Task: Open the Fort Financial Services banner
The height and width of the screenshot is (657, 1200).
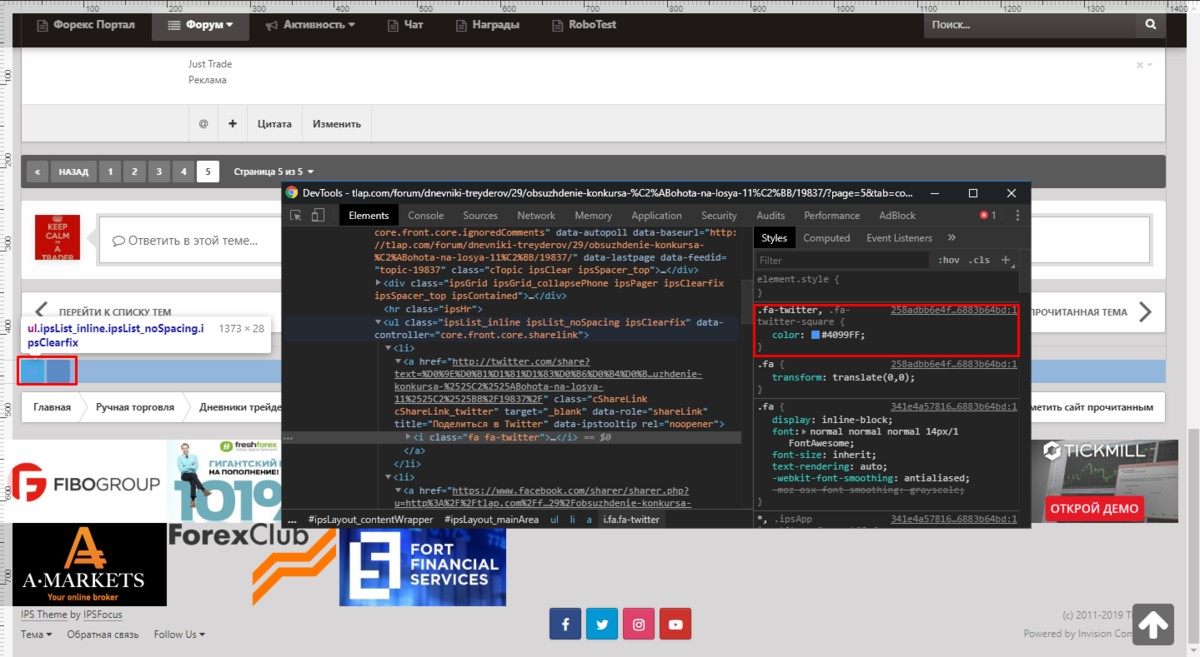Action: [x=422, y=565]
